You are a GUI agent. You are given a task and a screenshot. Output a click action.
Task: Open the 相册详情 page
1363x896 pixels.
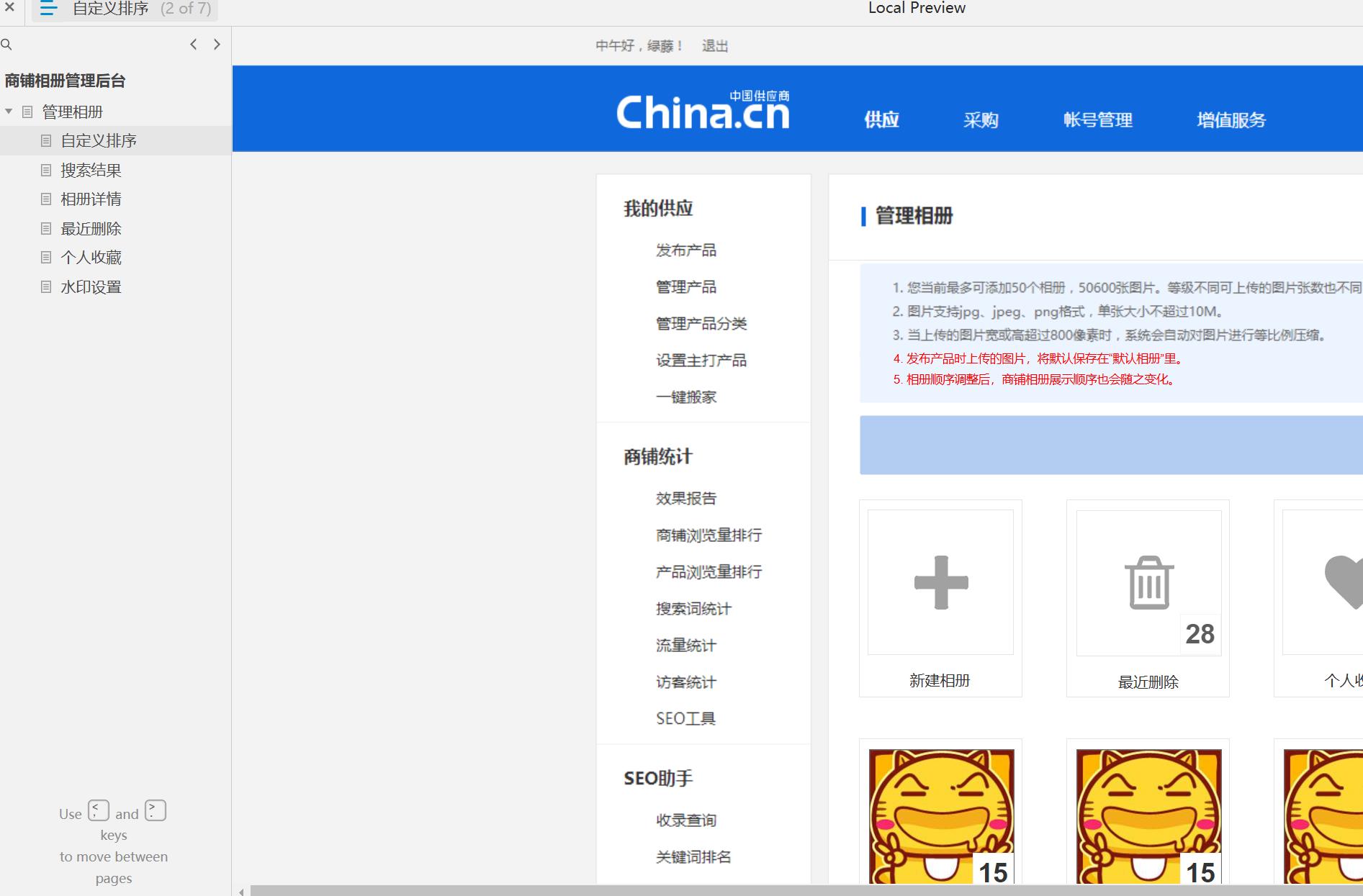91,199
